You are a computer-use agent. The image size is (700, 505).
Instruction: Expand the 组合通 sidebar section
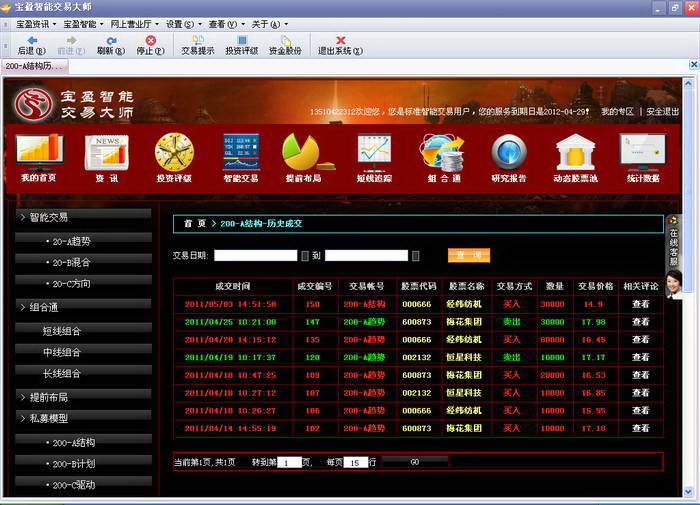point(83,307)
